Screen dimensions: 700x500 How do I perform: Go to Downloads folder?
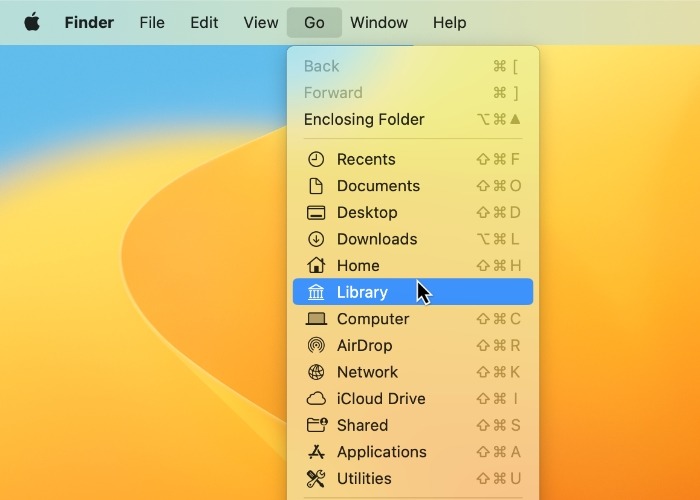(x=413, y=239)
